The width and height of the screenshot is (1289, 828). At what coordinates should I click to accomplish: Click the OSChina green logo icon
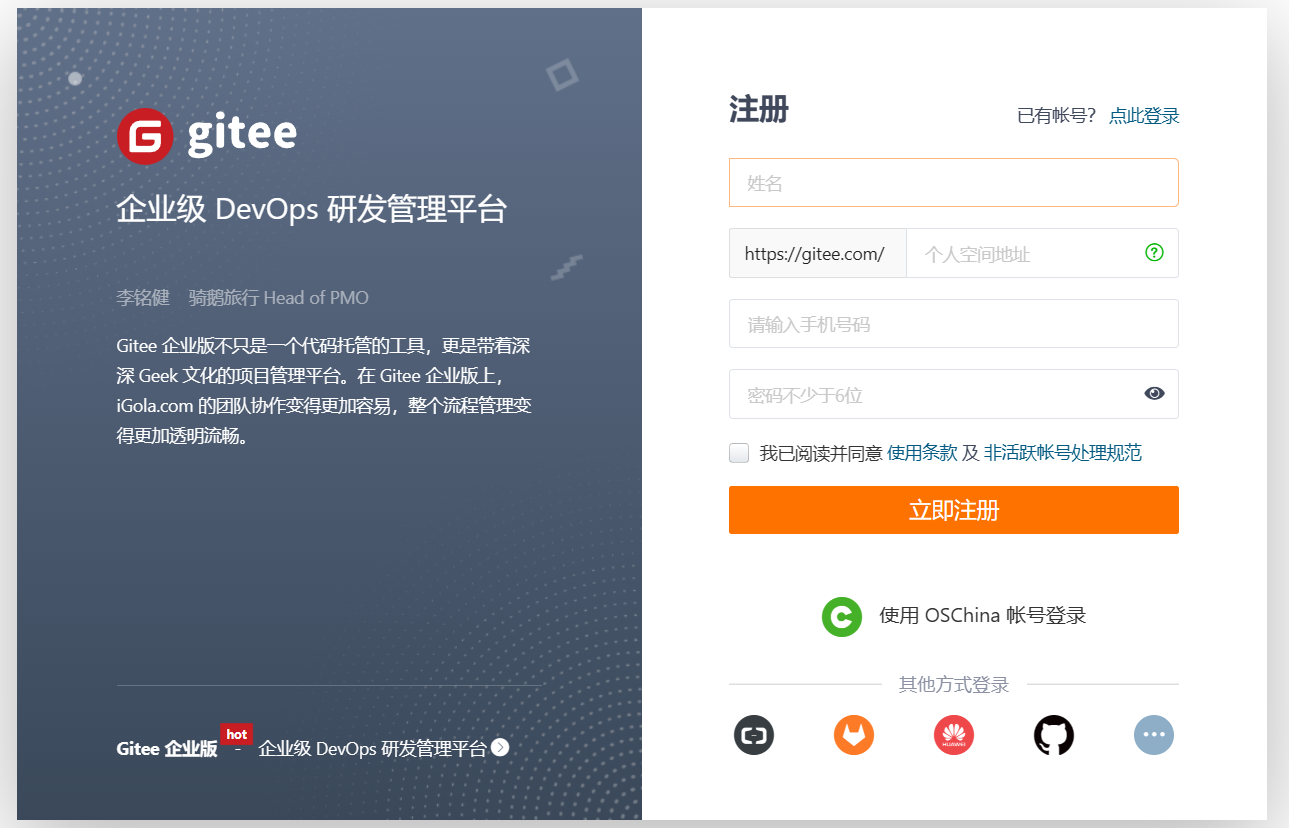(842, 616)
